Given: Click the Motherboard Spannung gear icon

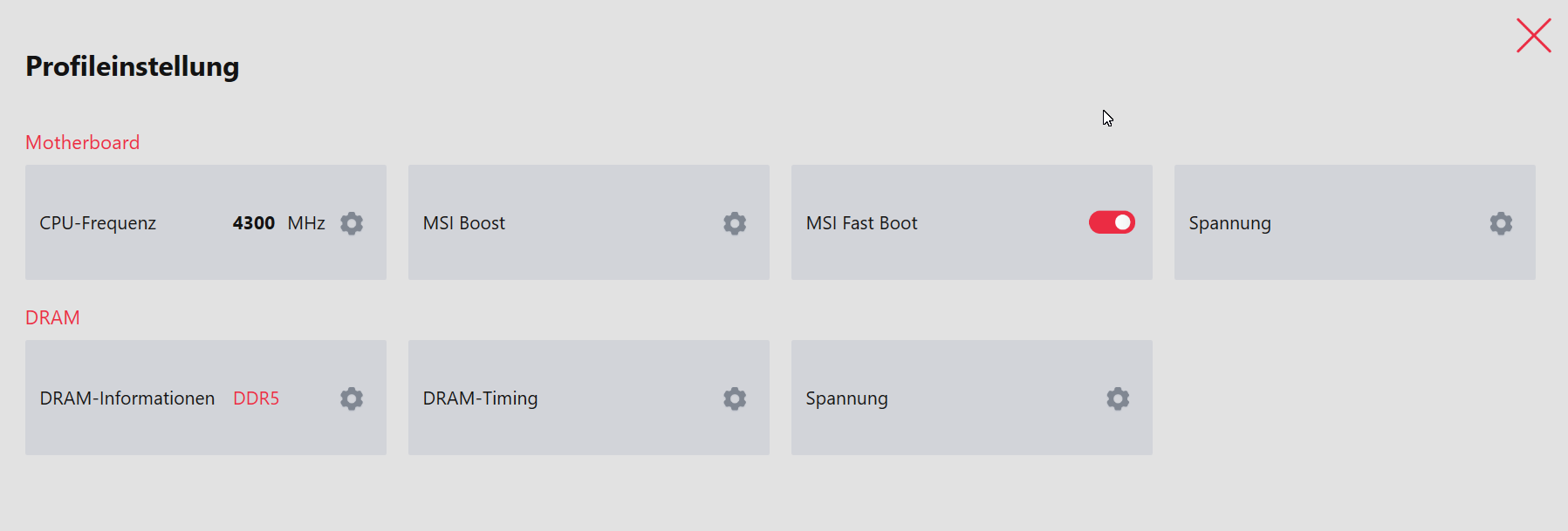Looking at the screenshot, I should (x=1501, y=223).
